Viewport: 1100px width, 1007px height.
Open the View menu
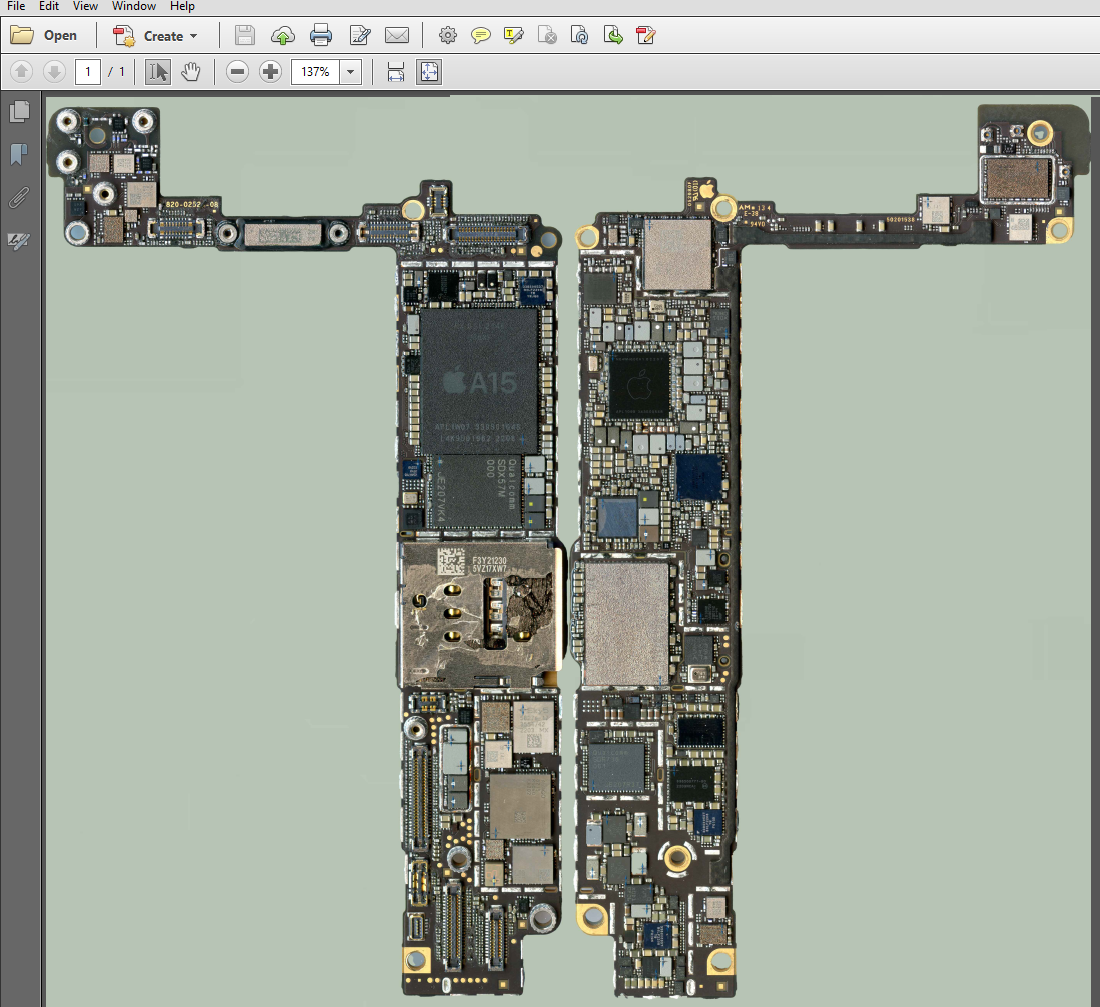(x=85, y=6)
